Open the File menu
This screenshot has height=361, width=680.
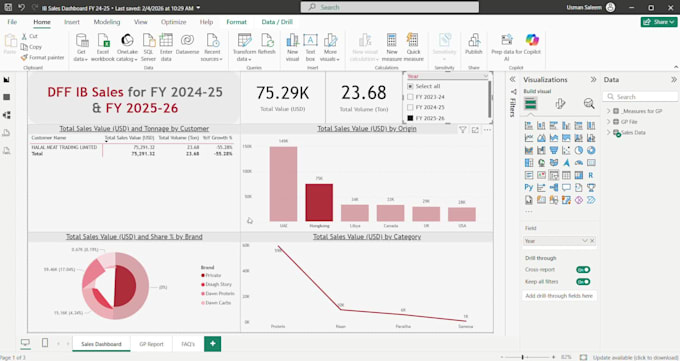coord(12,22)
